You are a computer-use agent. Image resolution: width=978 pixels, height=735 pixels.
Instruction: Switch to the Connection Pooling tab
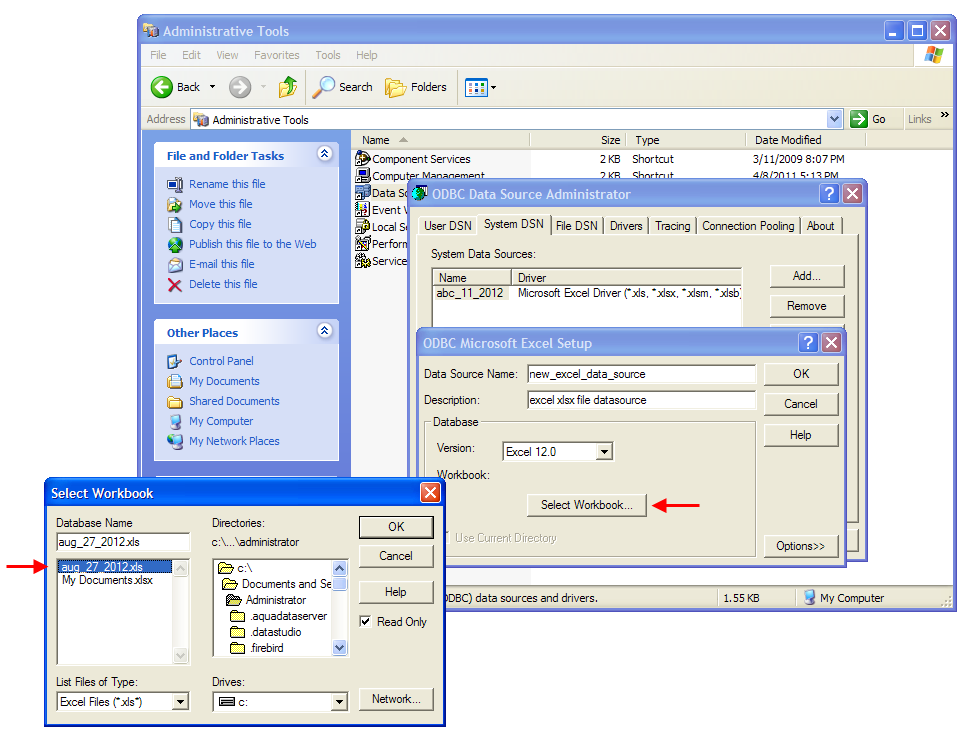tap(748, 226)
